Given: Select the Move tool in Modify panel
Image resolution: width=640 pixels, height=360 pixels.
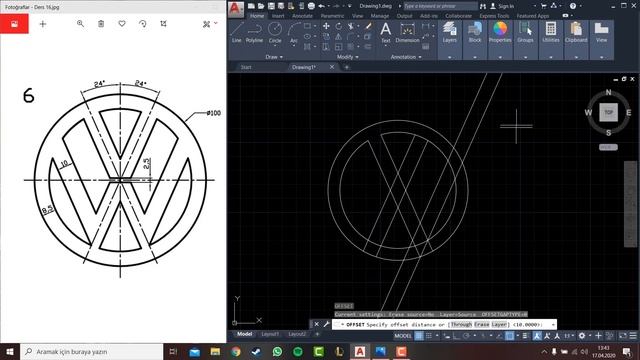Looking at the screenshot, I should tap(326, 26).
